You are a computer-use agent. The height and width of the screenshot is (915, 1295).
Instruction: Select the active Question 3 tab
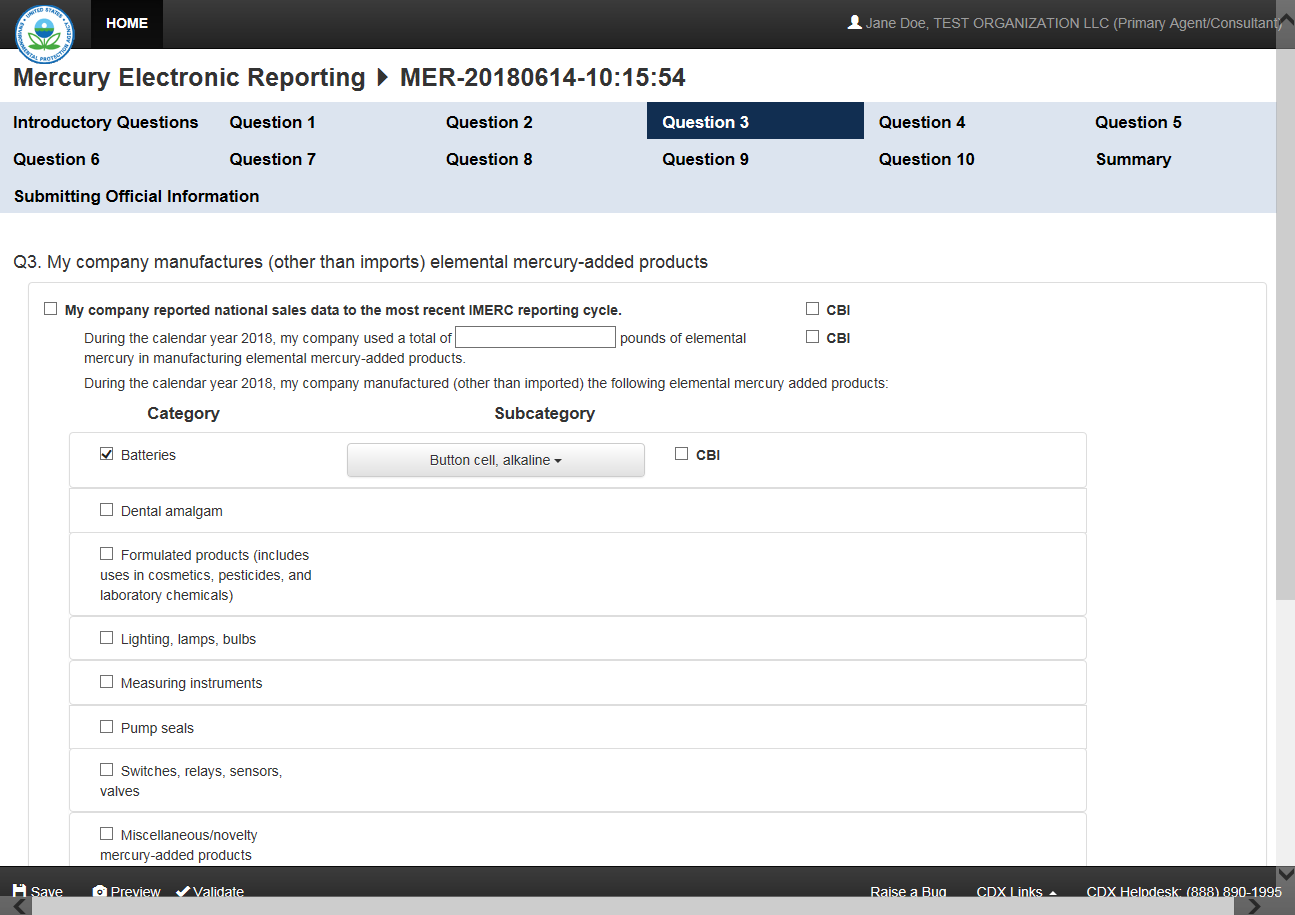pyautogui.click(x=755, y=121)
